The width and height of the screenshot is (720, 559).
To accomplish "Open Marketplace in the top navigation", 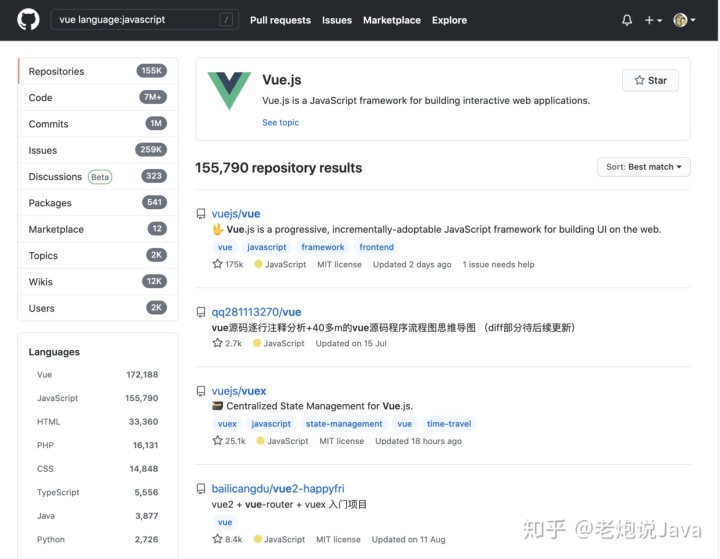I will (x=392, y=20).
